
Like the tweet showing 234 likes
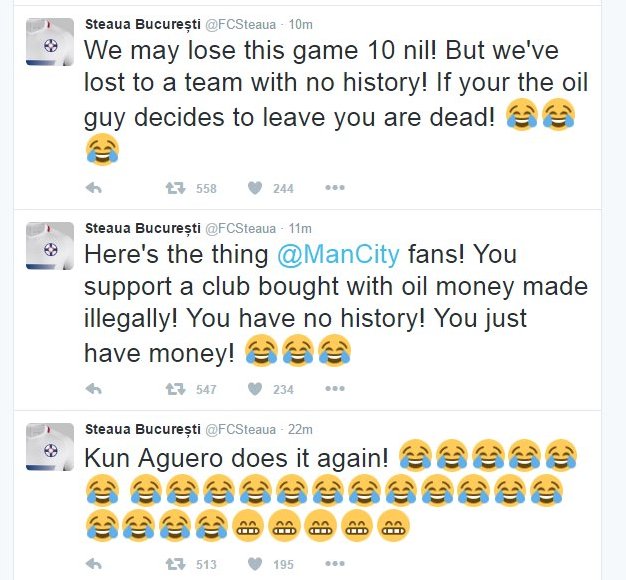pos(255,389)
